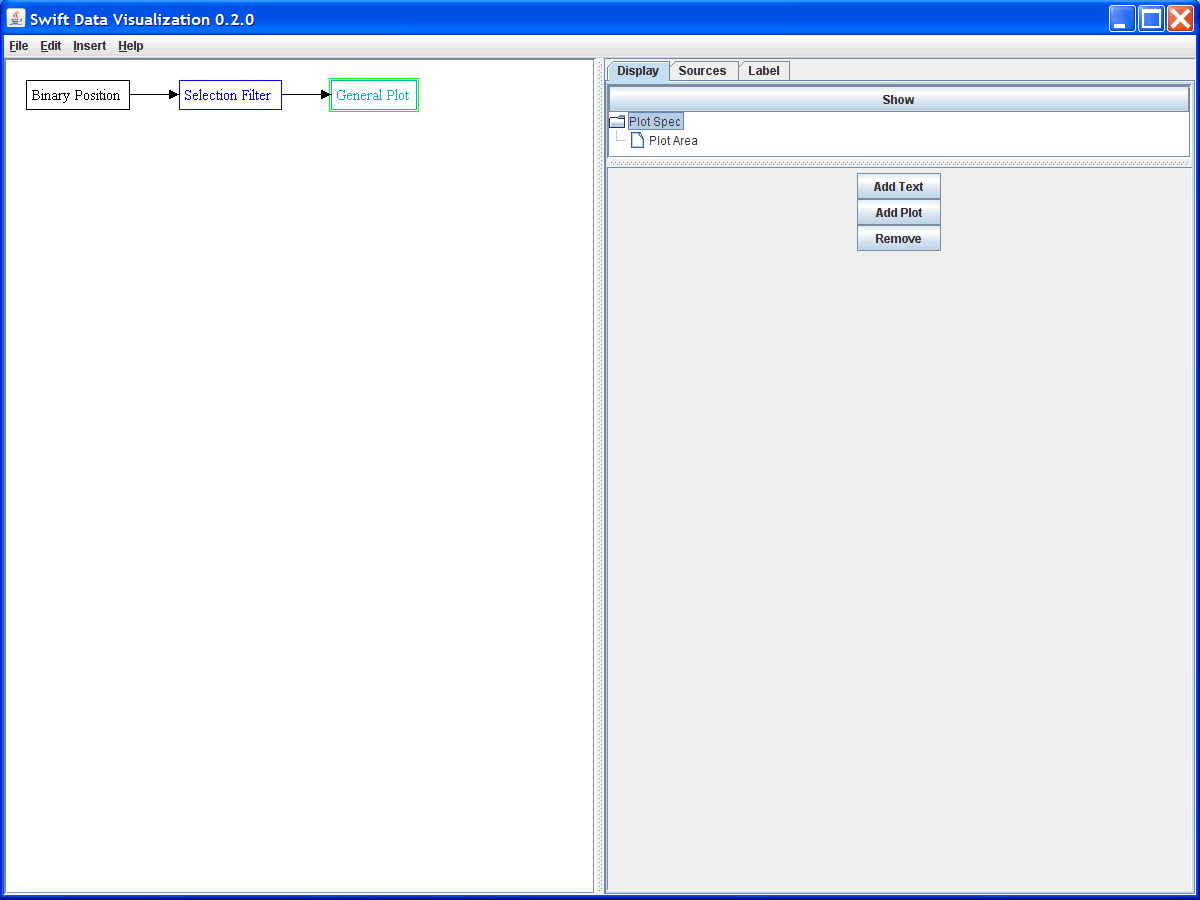Switch to the Display tab
The height and width of the screenshot is (900, 1200).
pos(638,71)
